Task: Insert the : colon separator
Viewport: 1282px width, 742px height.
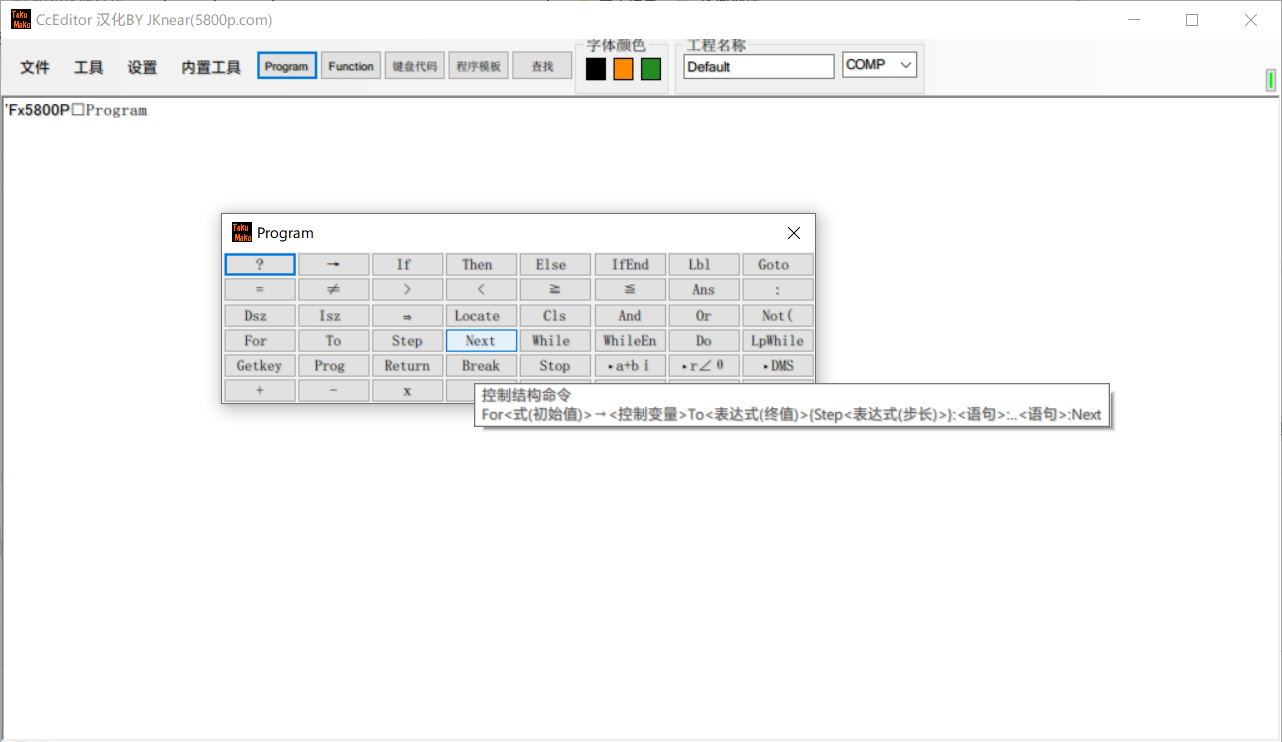Action: tap(778, 290)
